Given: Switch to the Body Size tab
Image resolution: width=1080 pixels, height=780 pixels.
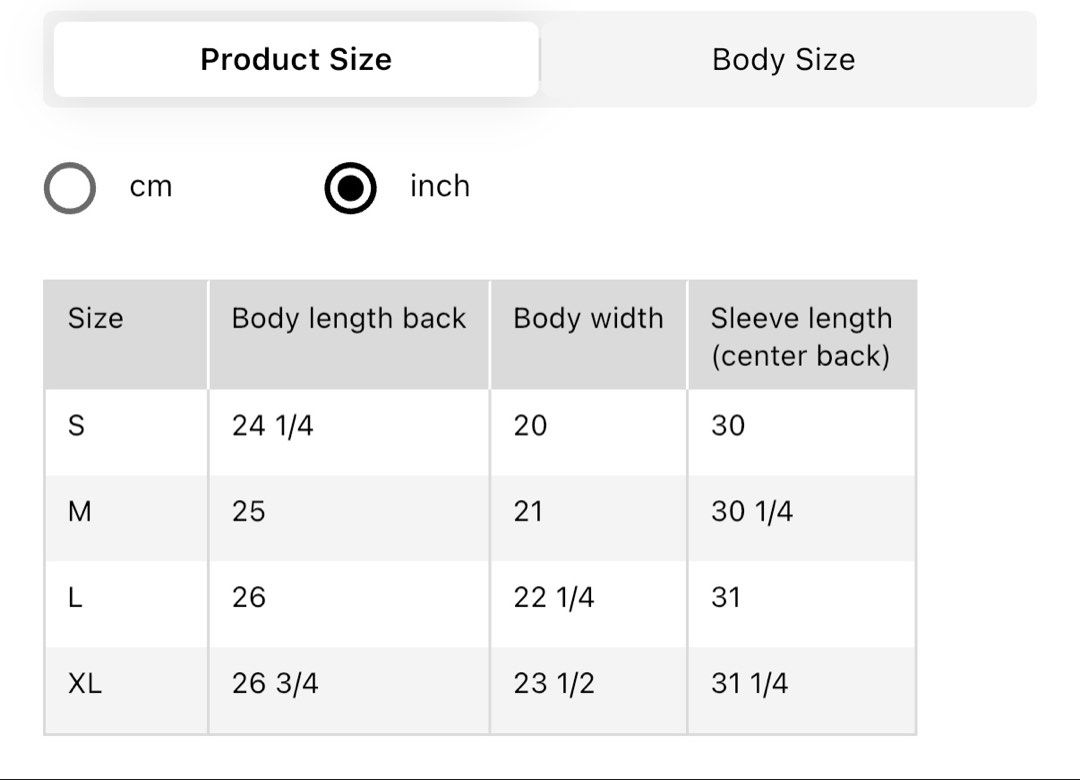Looking at the screenshot, I should (784, 59).
